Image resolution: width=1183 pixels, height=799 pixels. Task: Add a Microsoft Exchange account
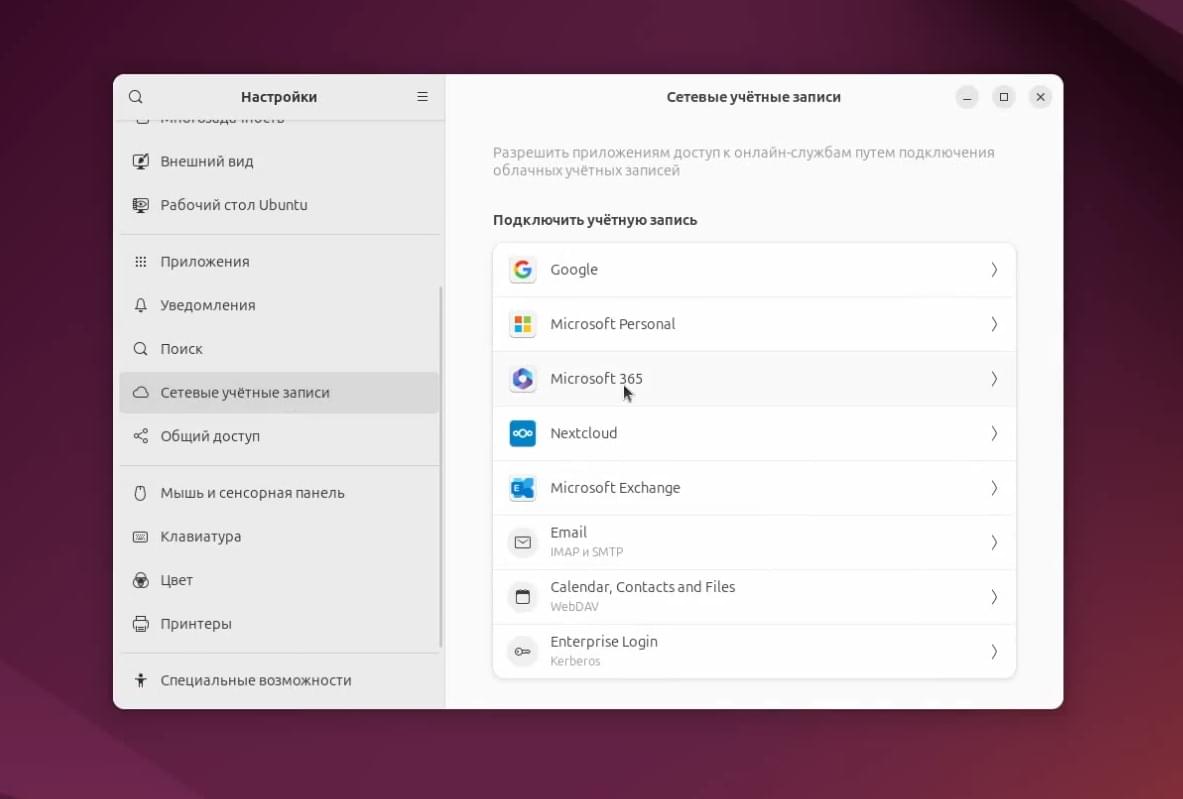click(x=754, y=488)
